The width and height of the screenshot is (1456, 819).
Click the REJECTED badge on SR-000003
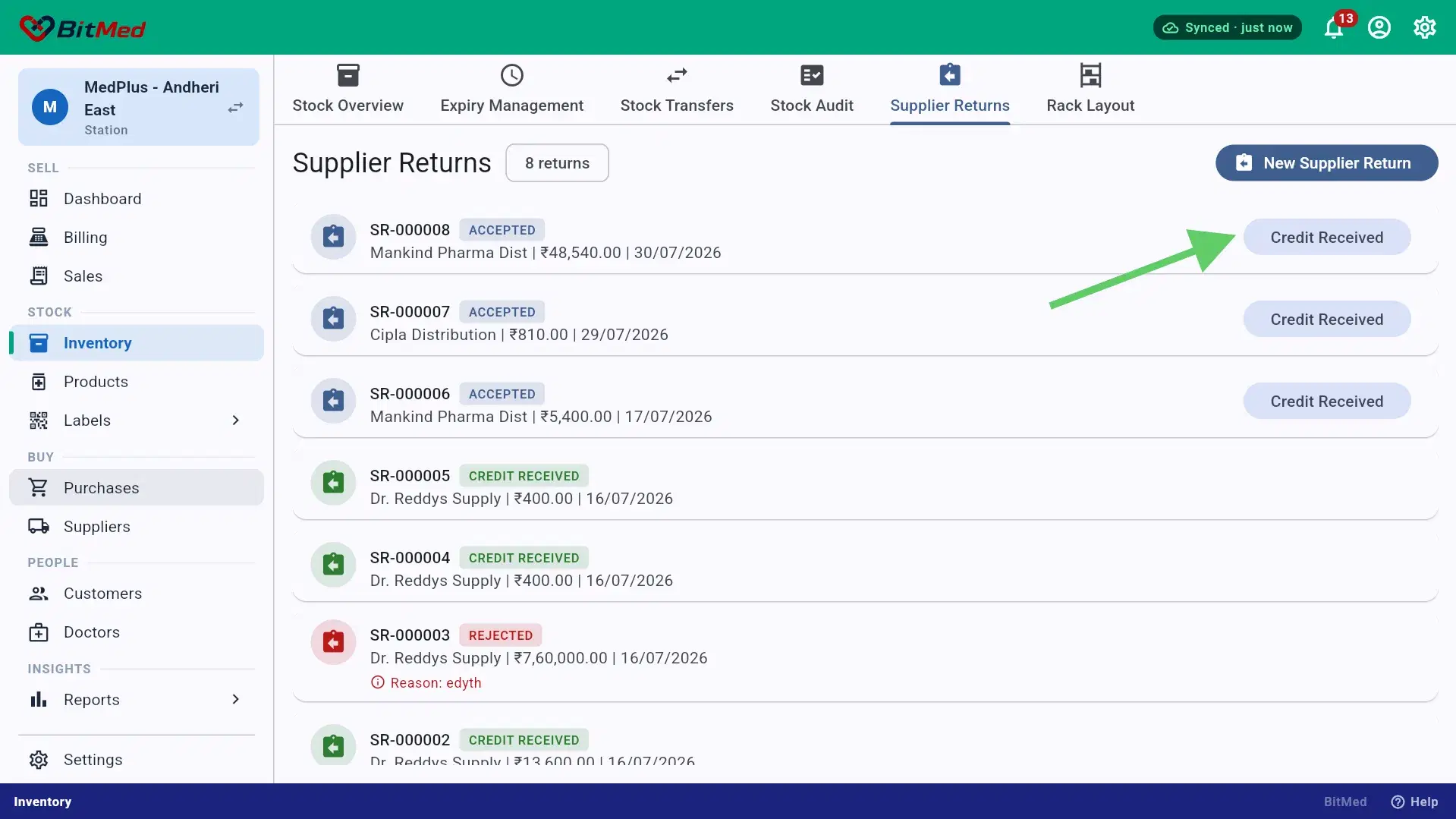pyautogui.click(x=501, y=635)
